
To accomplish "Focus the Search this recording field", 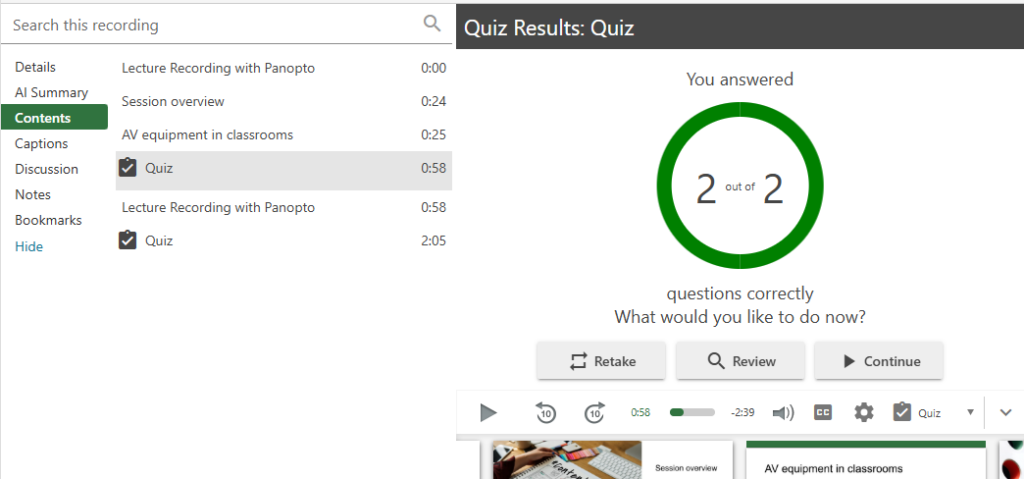I will click(216, 25).
